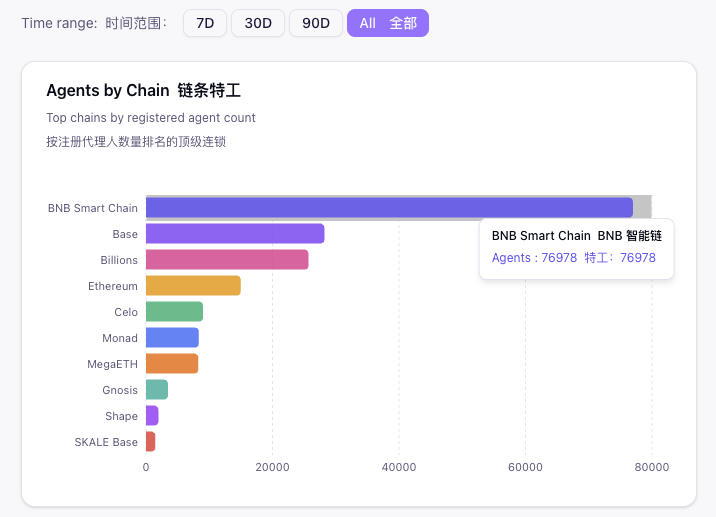Click the 'SKALE Base' axis label

pyautogui.click(x=106, y=443)
